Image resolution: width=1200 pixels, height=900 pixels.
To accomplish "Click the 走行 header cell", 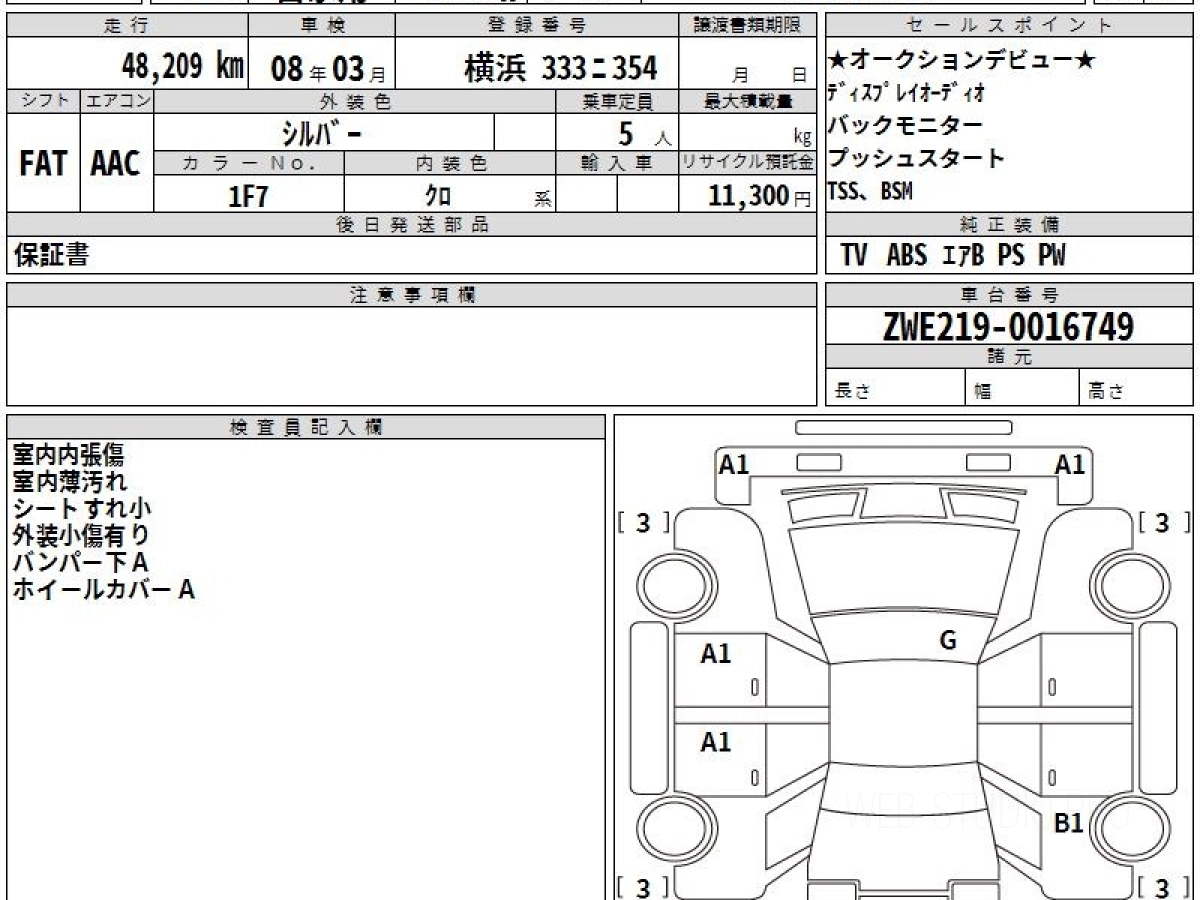I will (x=127, y=26).
